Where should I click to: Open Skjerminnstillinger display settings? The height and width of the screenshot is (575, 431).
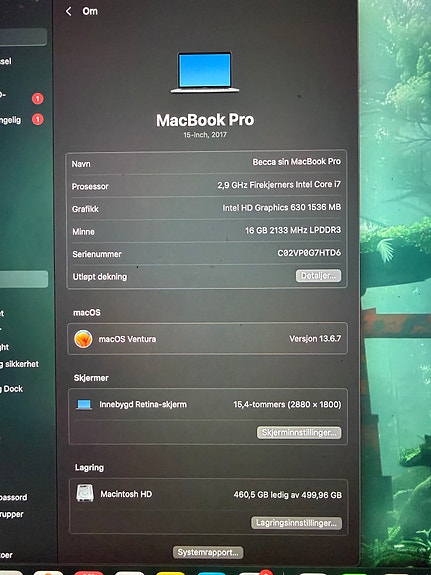point(299,432)
